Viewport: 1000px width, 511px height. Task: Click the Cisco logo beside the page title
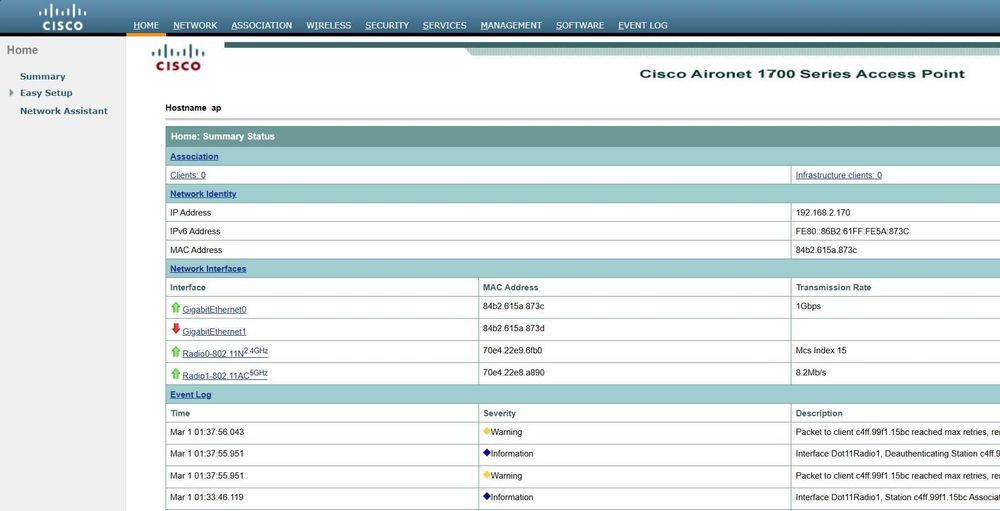tap(178, 57)
